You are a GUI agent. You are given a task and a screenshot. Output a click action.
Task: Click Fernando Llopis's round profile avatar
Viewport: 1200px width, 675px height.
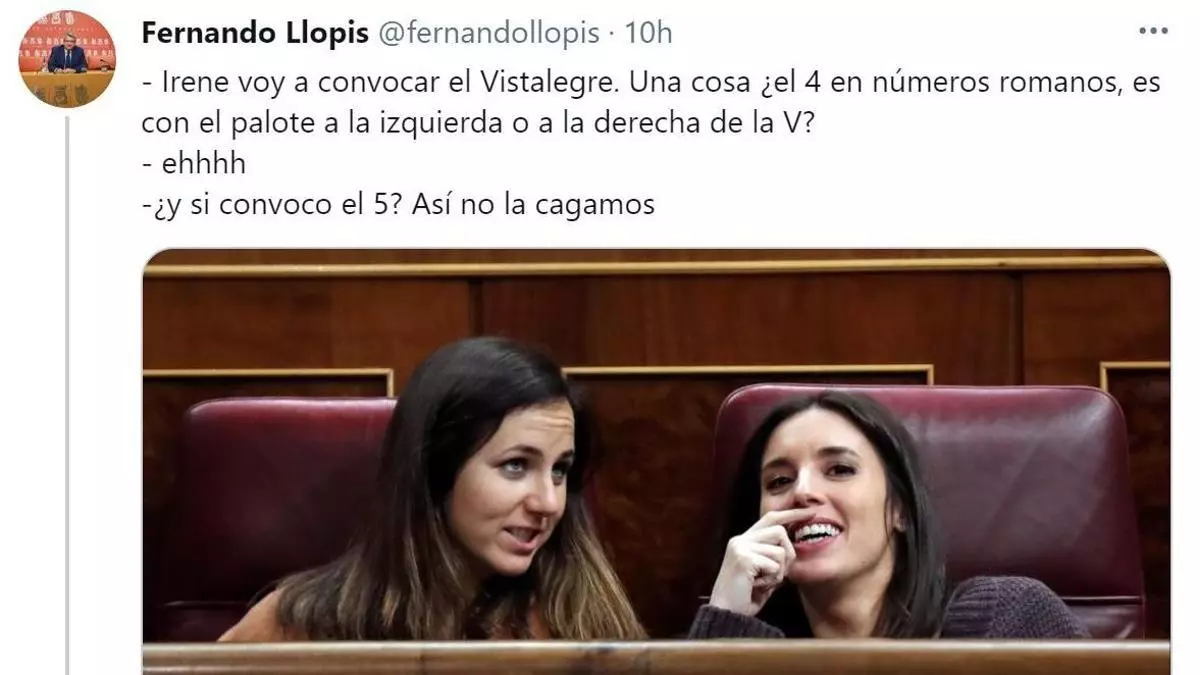click(67, 58)
